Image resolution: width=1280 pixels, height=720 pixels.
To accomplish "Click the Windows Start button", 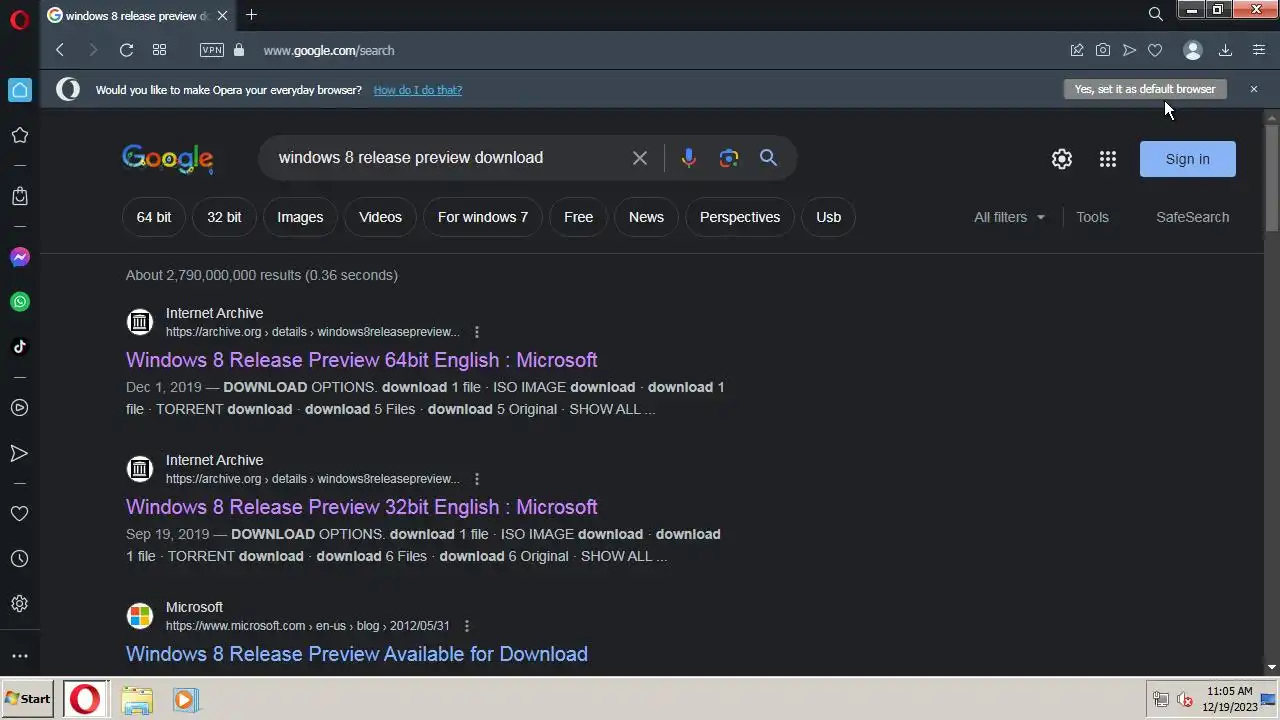I will [x=28, y=699].
